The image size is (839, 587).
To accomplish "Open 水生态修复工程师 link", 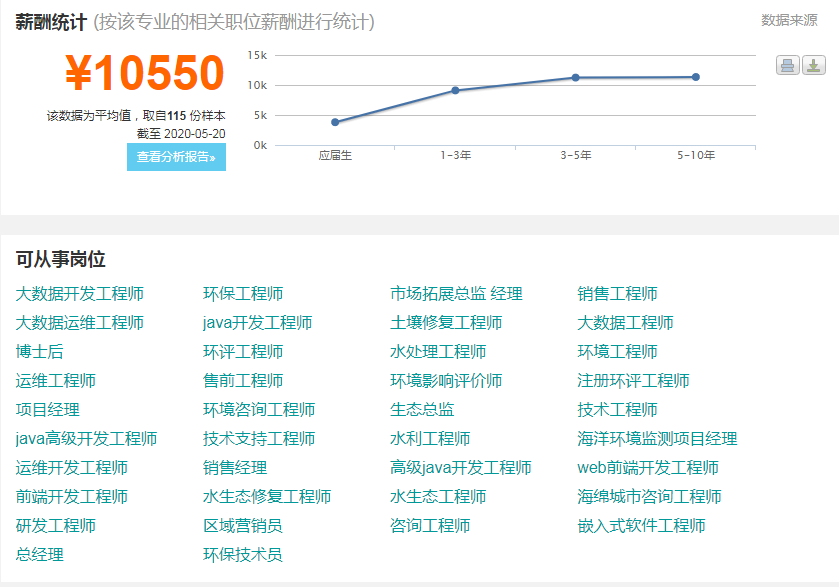I will coord(267,497).
